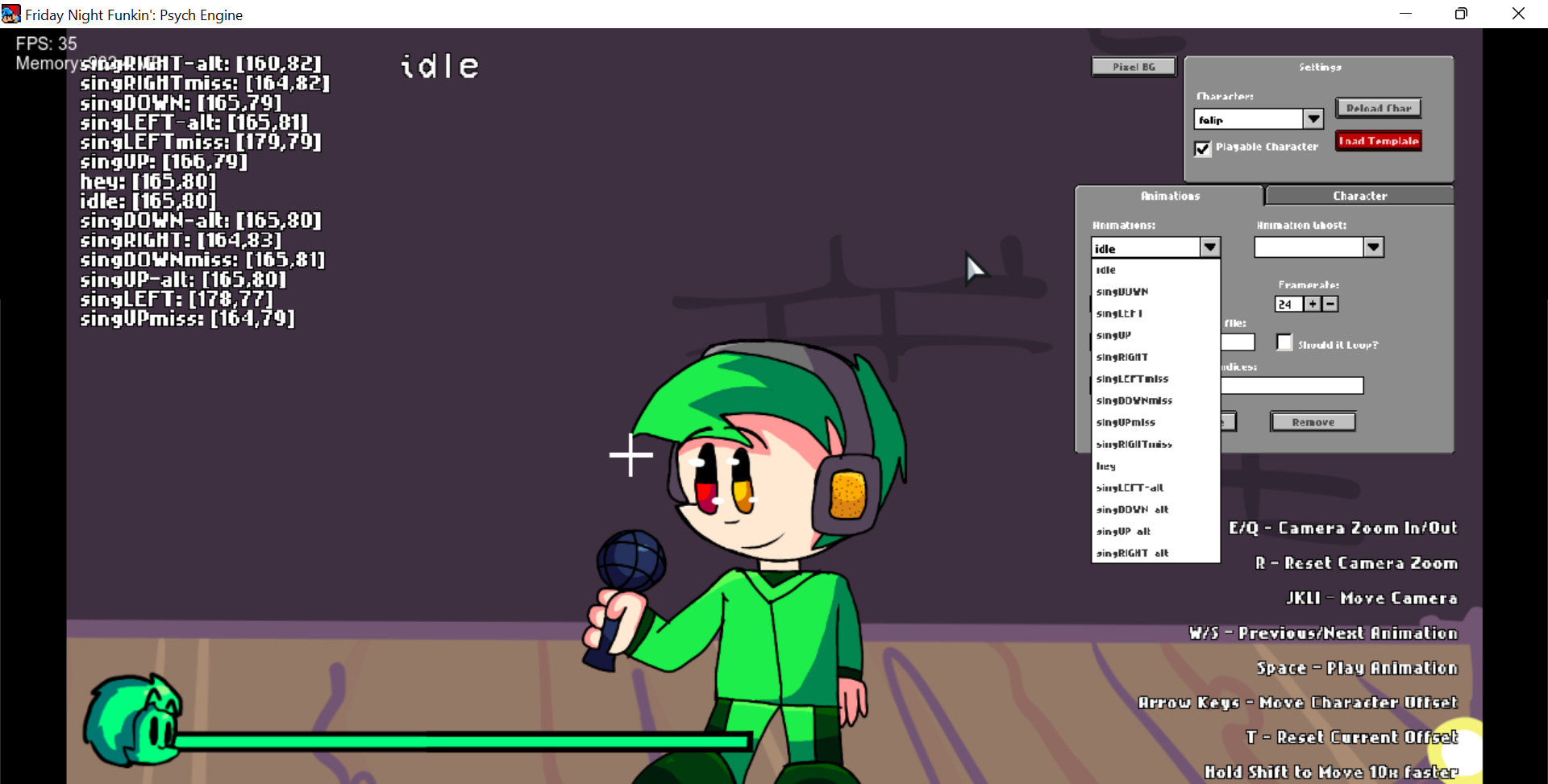The height and width of the screenshot is (784, 1548).
Task: Toggle the Playable Character checkbox
Action: (1202, 148)
